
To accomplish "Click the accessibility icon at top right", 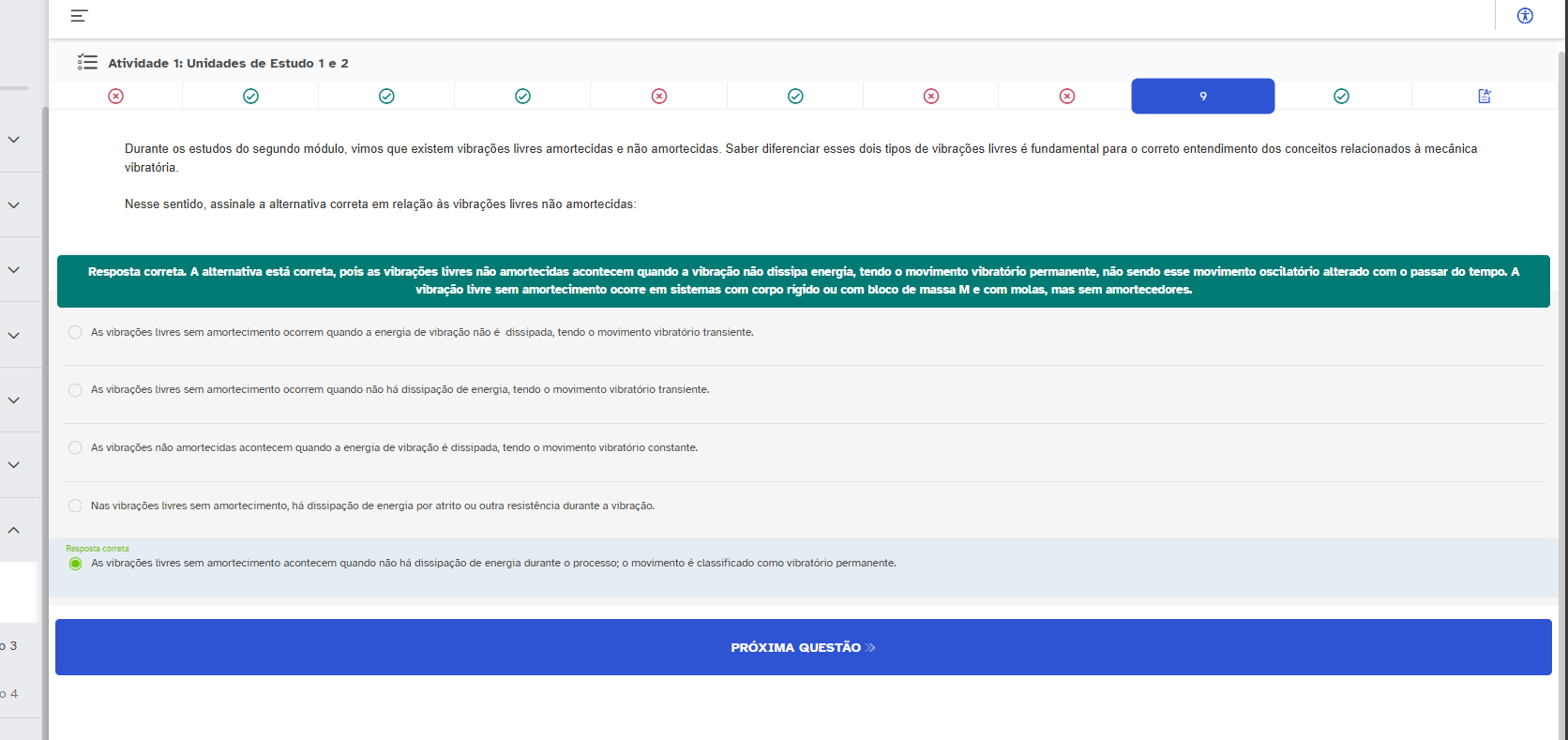I will [x=1525, y=16].
